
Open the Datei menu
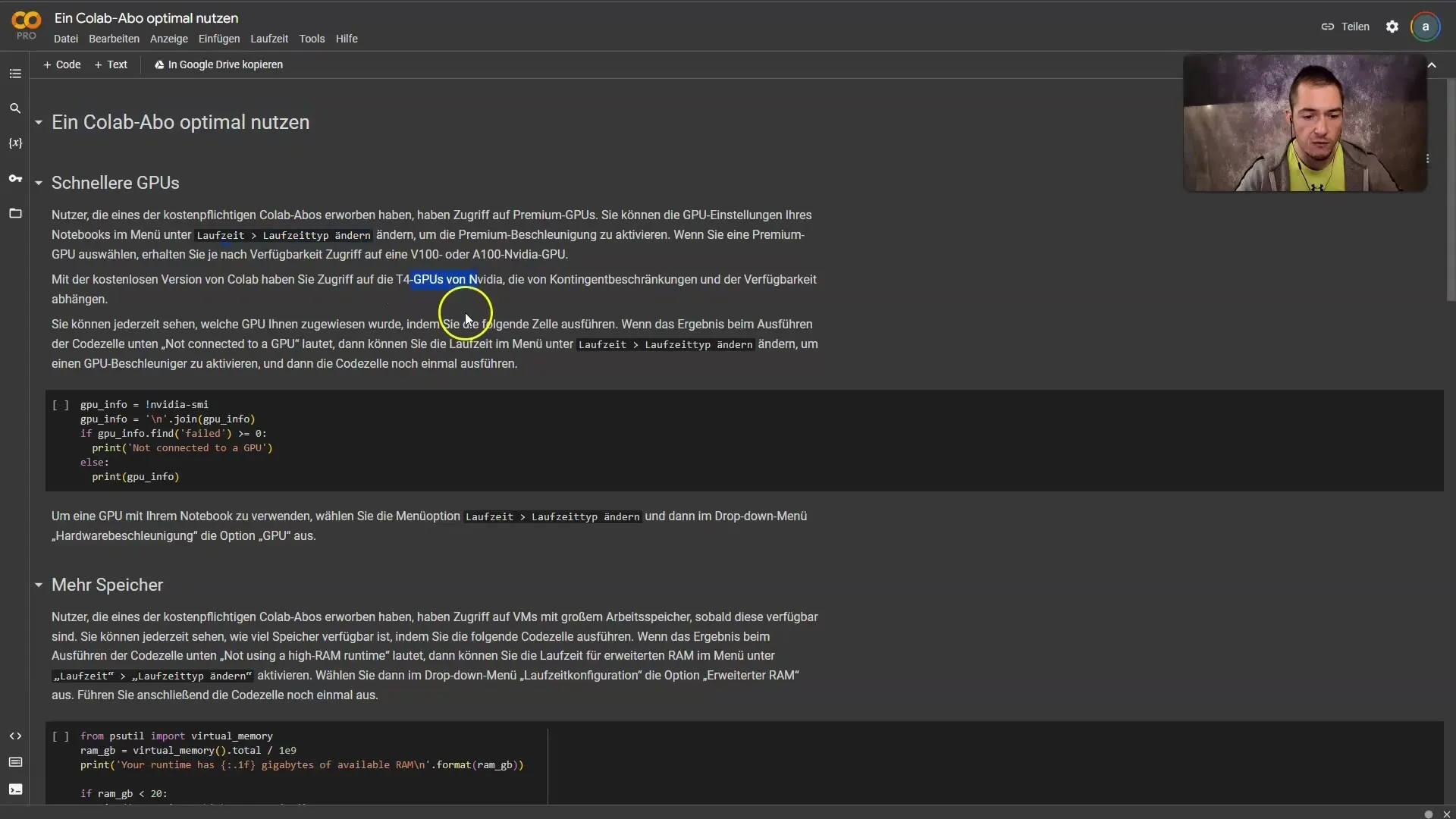(65, 38)
